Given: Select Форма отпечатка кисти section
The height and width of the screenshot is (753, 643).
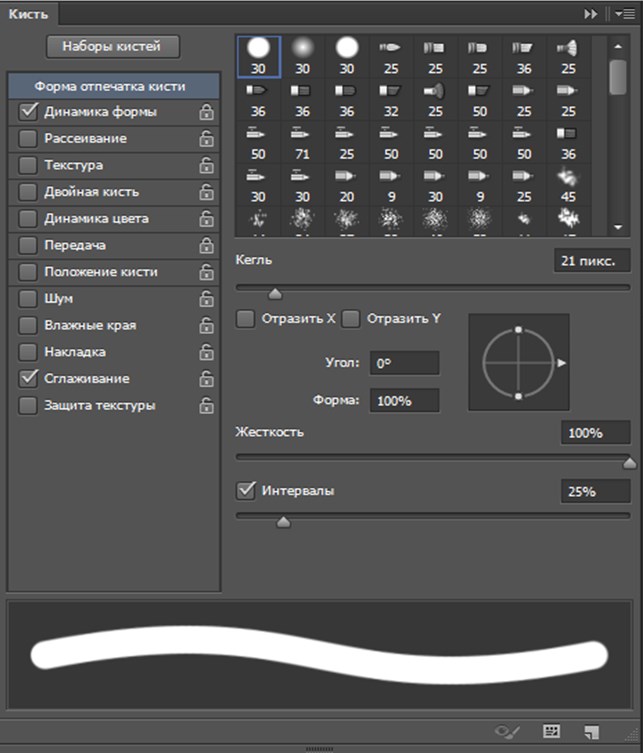Looking at the screenshot, I should pos(114,86).
